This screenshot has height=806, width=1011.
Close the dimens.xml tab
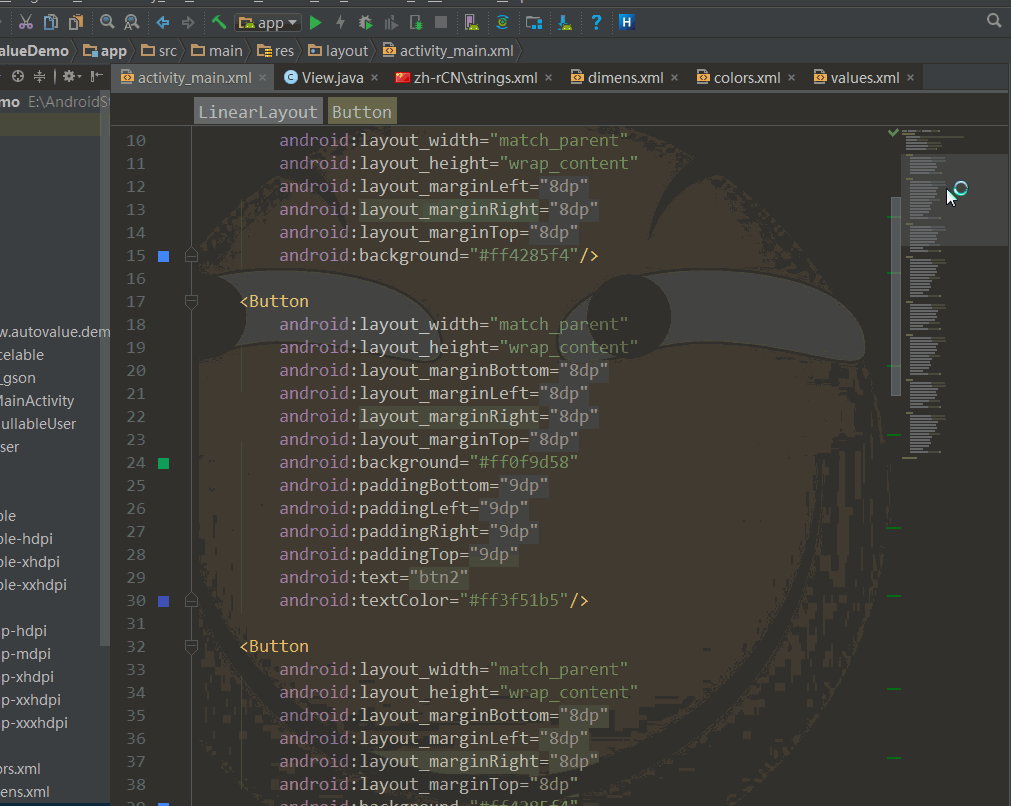click(674, 78)
